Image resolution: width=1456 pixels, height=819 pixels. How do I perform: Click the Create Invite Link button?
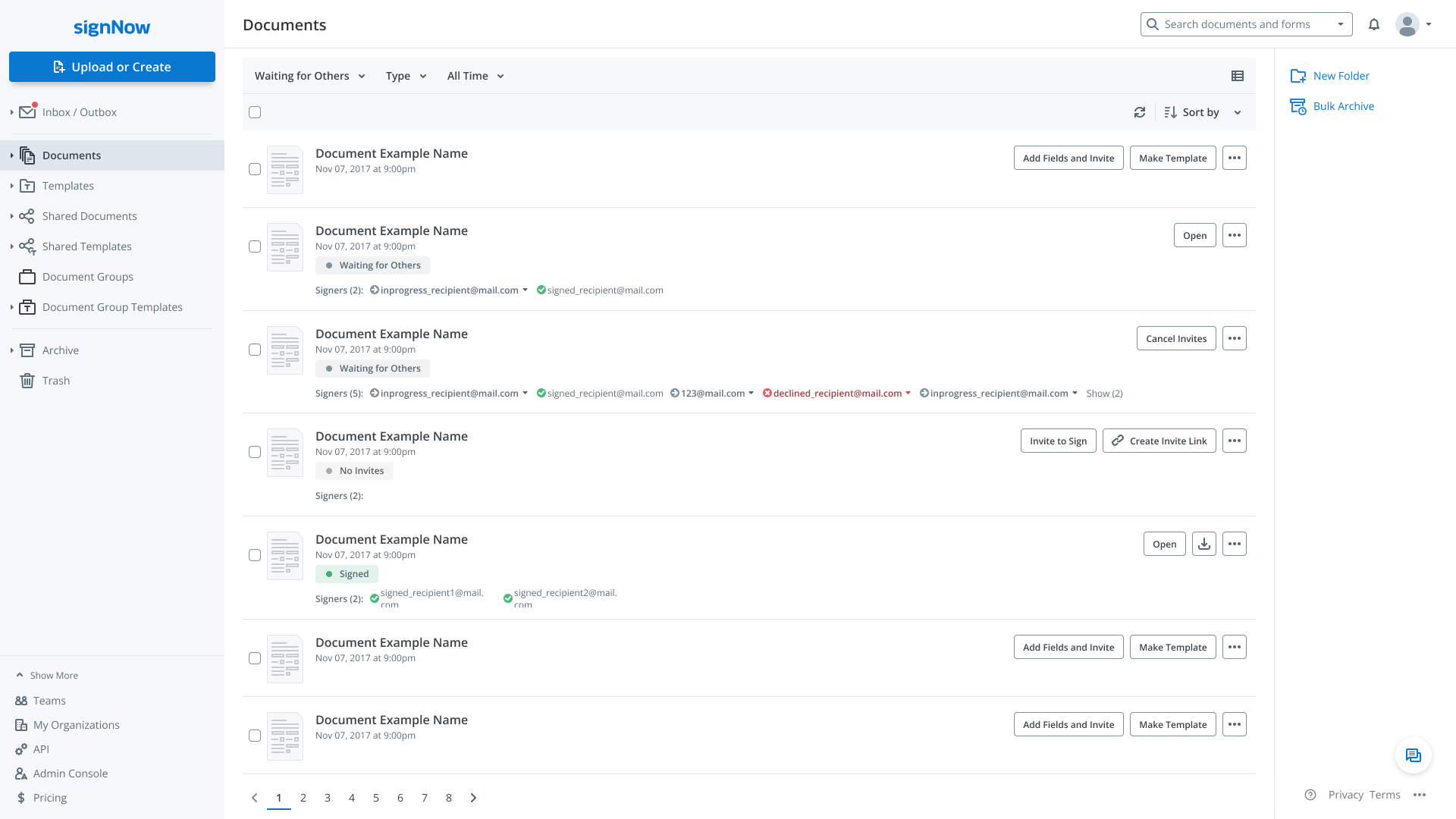click(1159, 441)
